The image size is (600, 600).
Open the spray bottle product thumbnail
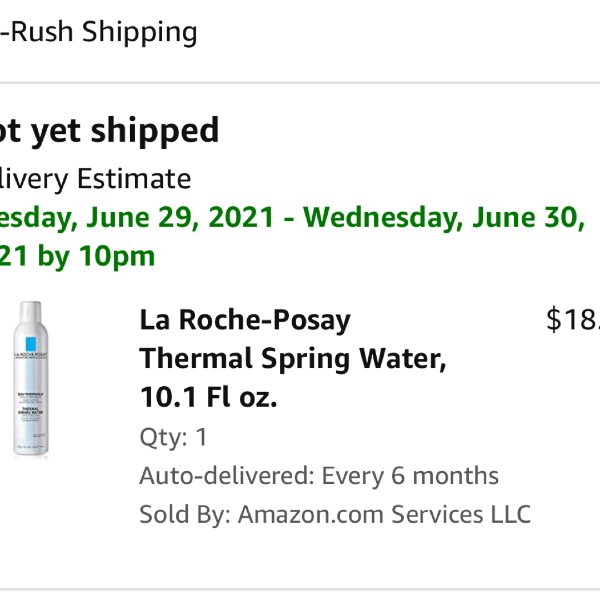point(31,379)
